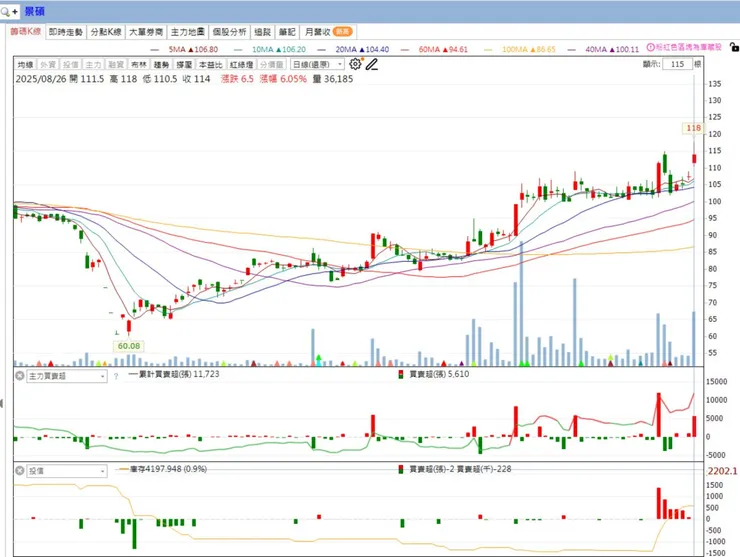740x557 pixels.
Task: Toggle the 本益比 overlay button
Action: click(210, 65)
